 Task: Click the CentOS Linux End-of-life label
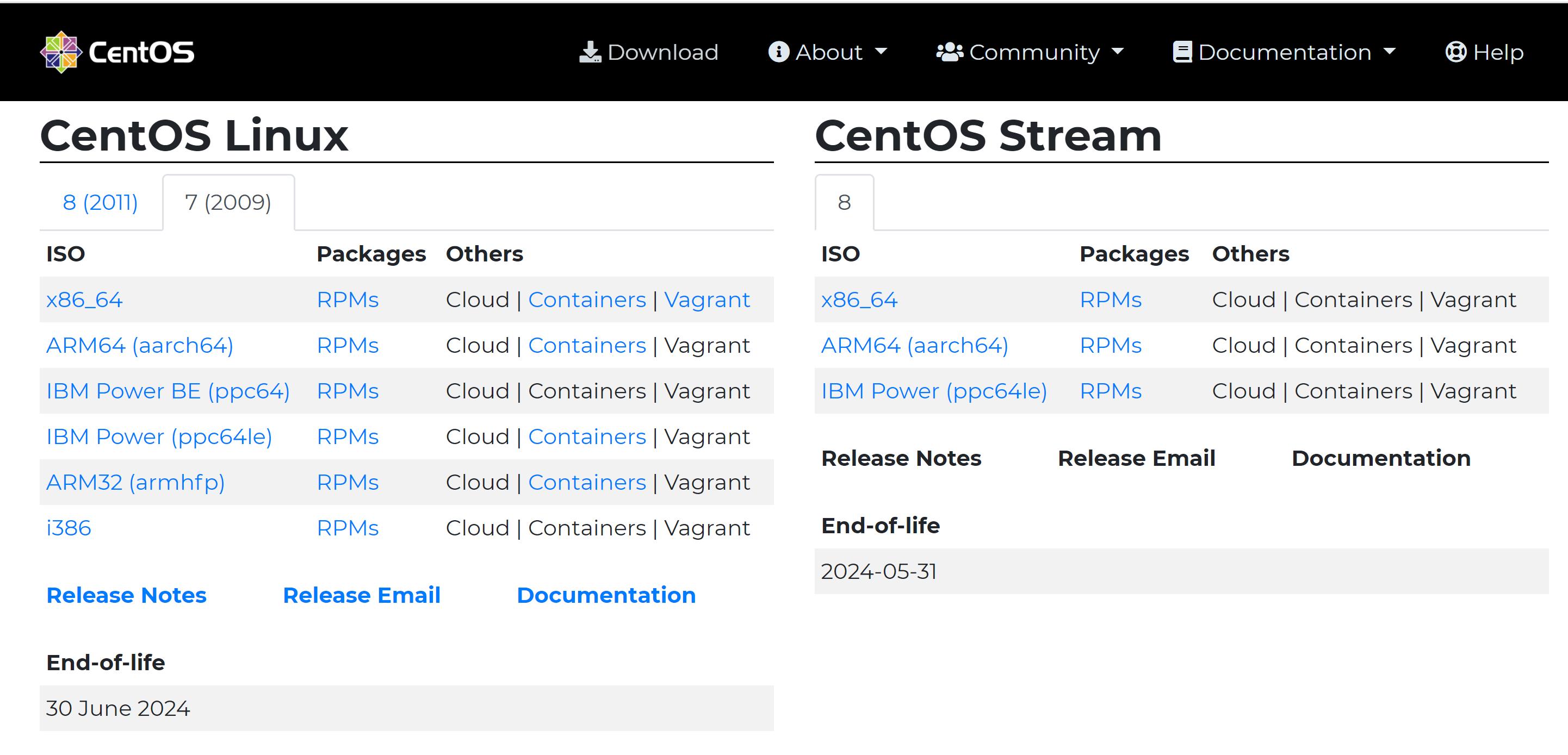[106, 662]
